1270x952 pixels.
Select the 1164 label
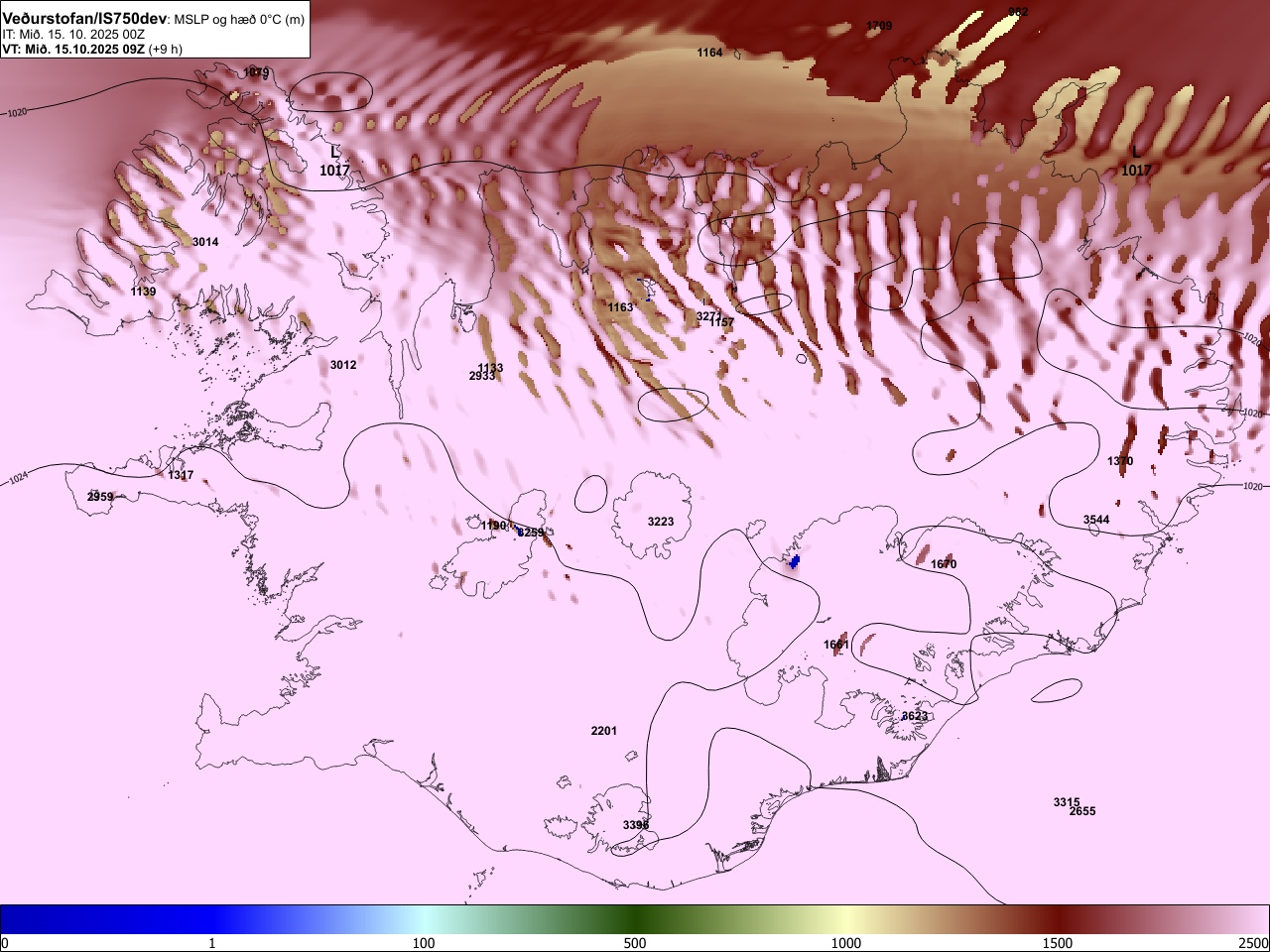coord(709,53)
